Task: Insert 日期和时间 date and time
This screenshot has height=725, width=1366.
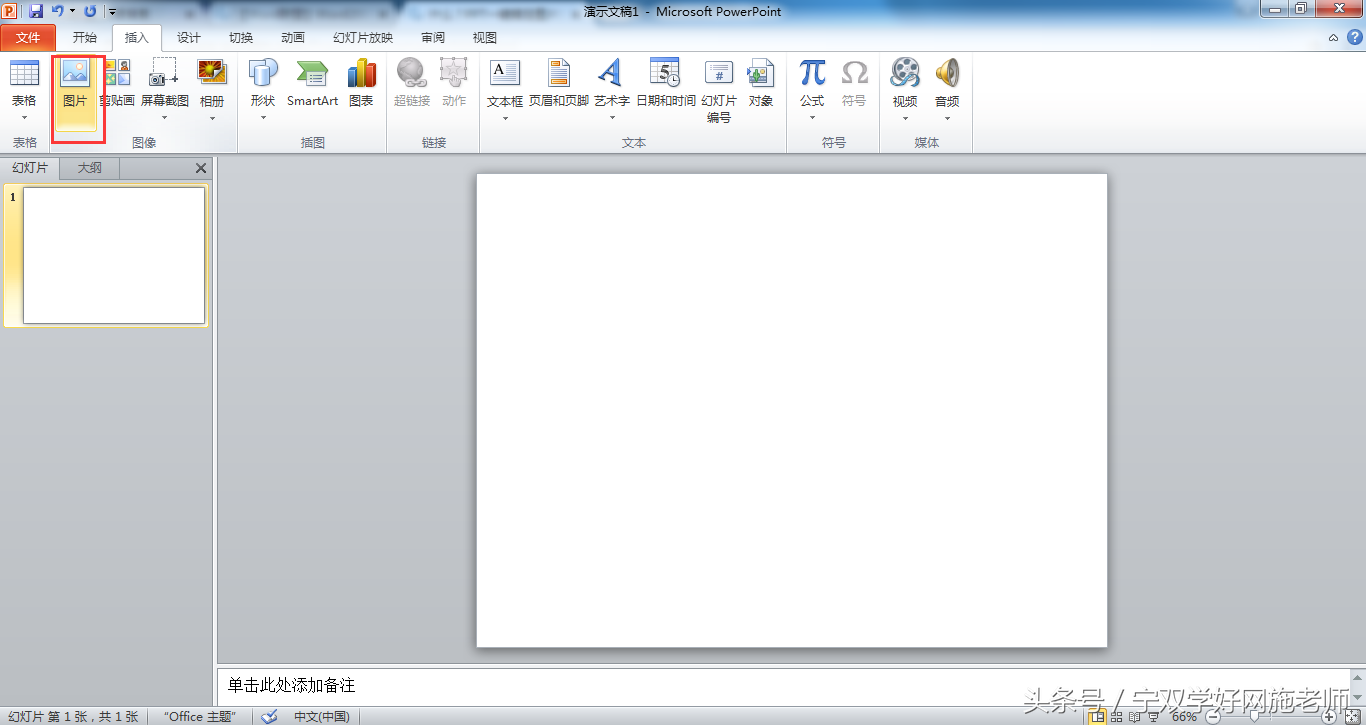Action: 666,83
